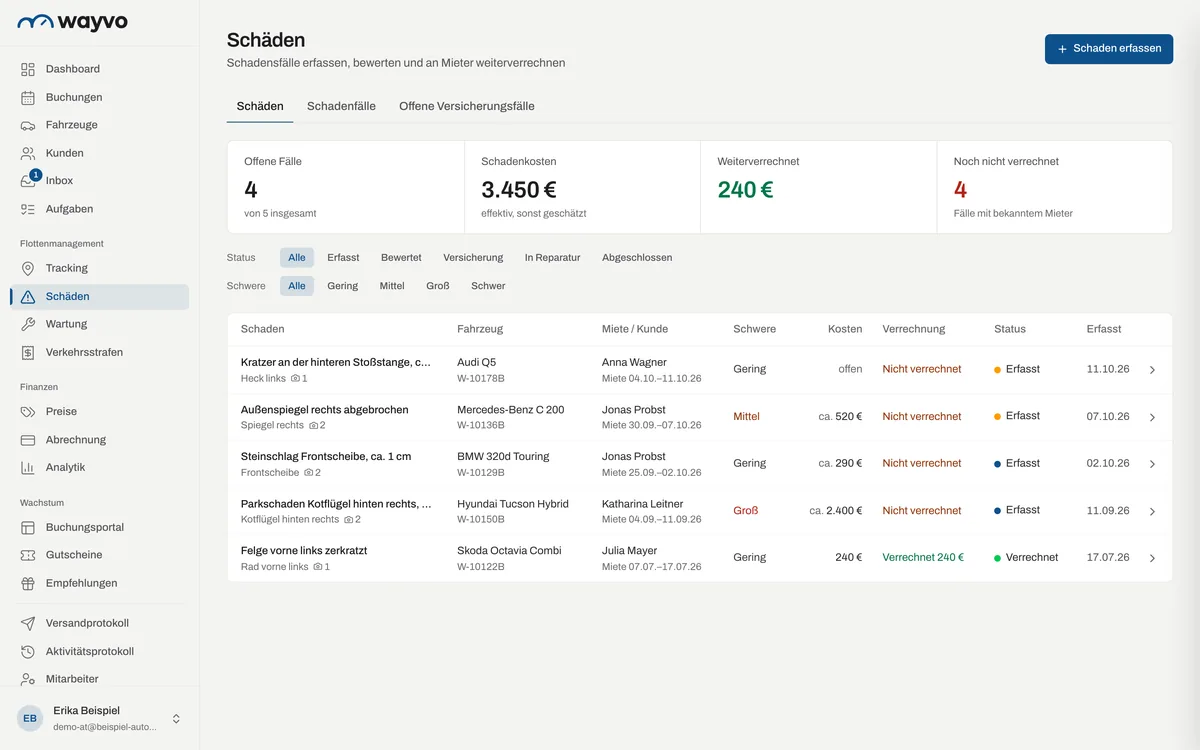
Task: Click photo icon beside Frontscheibe
Action: [x=309, y=473]
